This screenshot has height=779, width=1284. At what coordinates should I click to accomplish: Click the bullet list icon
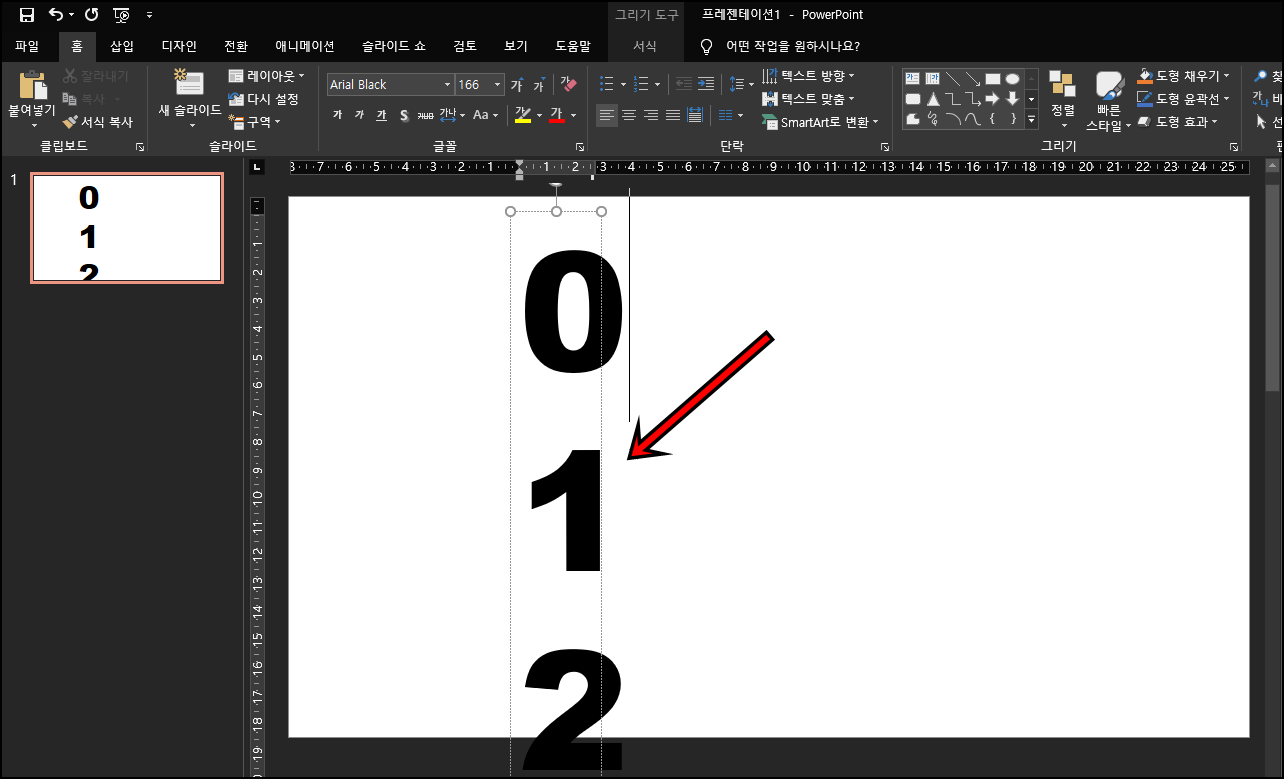(607, 84)
